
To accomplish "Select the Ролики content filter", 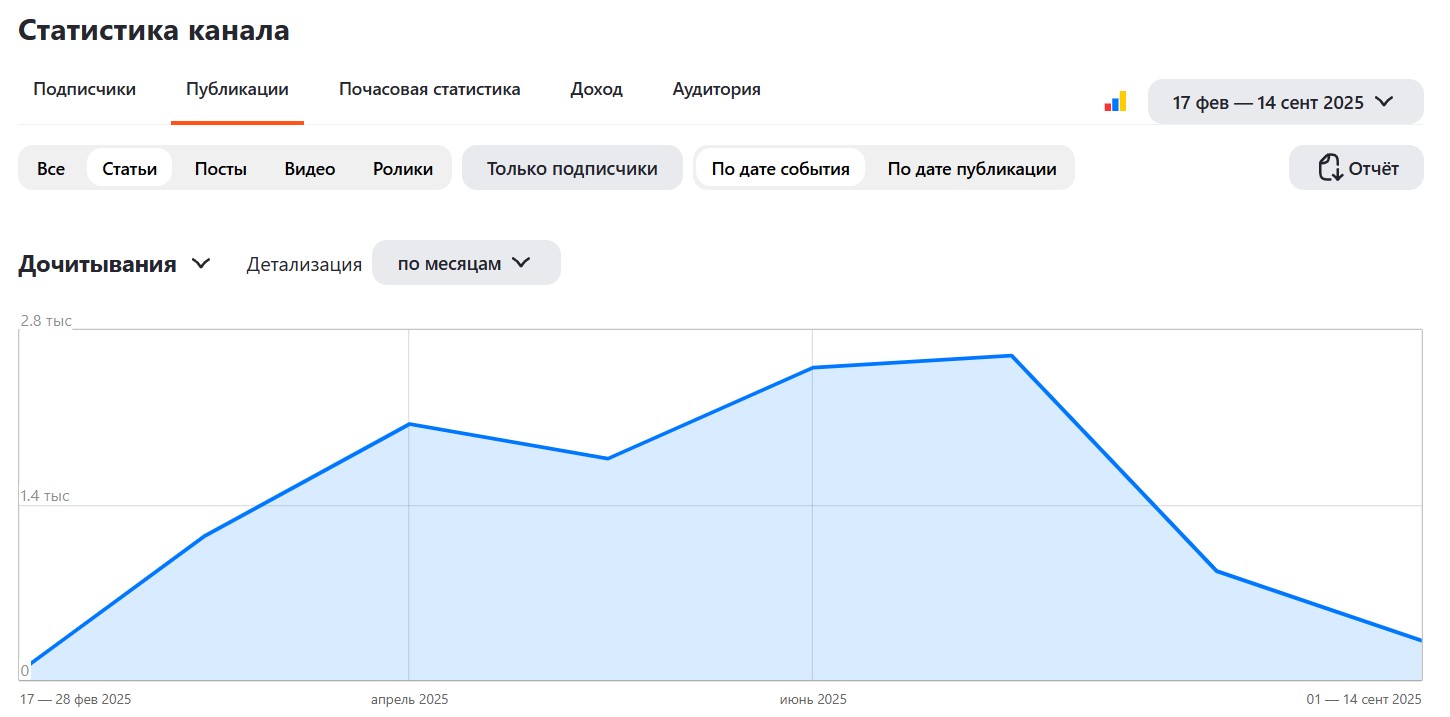I will (x=403, y=168).
